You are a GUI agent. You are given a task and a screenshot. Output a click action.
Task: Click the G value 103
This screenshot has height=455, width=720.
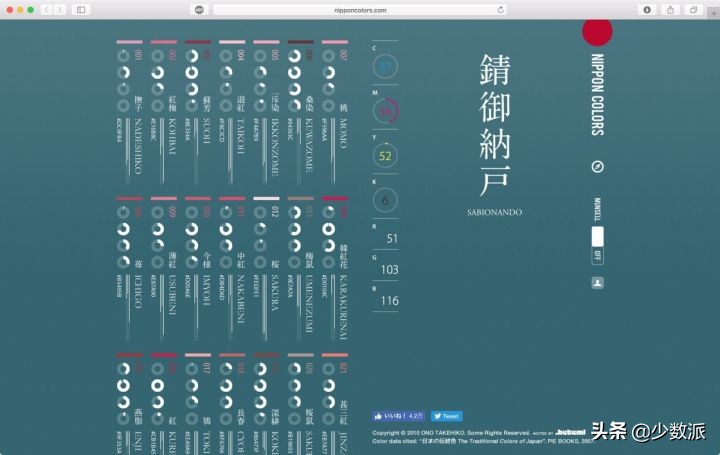point(389,270)
